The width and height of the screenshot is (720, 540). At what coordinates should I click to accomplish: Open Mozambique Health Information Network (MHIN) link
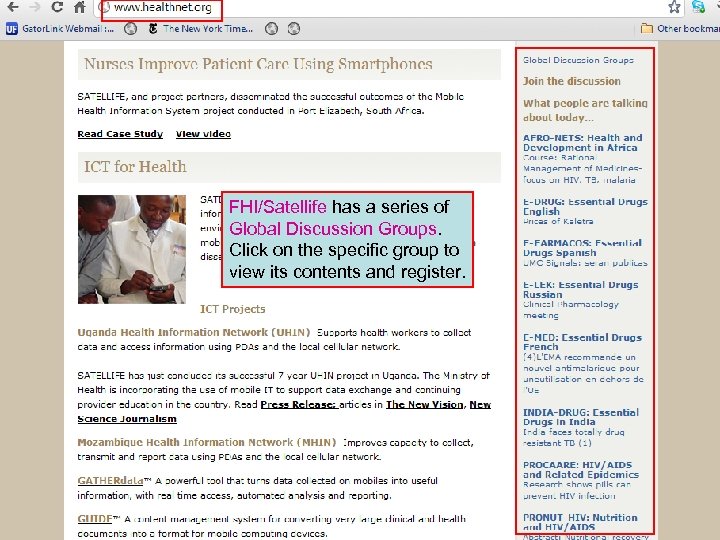coord(207,443)
